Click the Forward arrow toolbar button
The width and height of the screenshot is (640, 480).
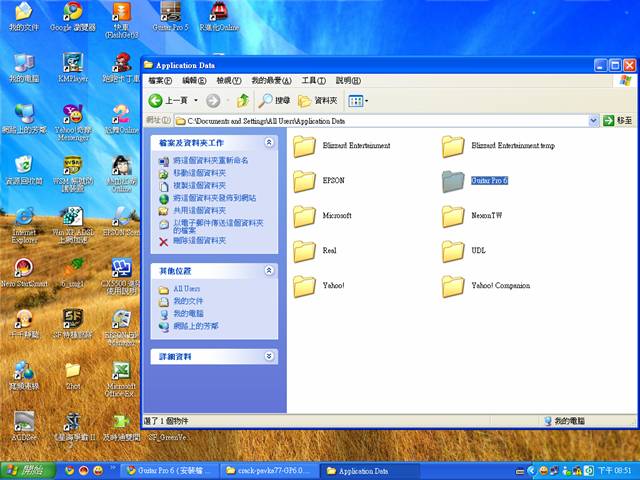[x=213, y=100]
